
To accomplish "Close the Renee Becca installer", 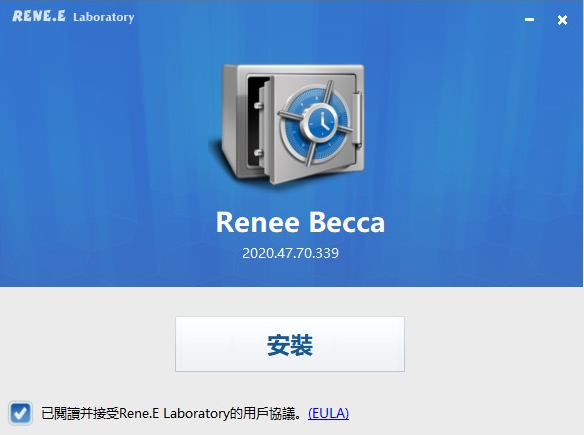I will pos(562,20).
